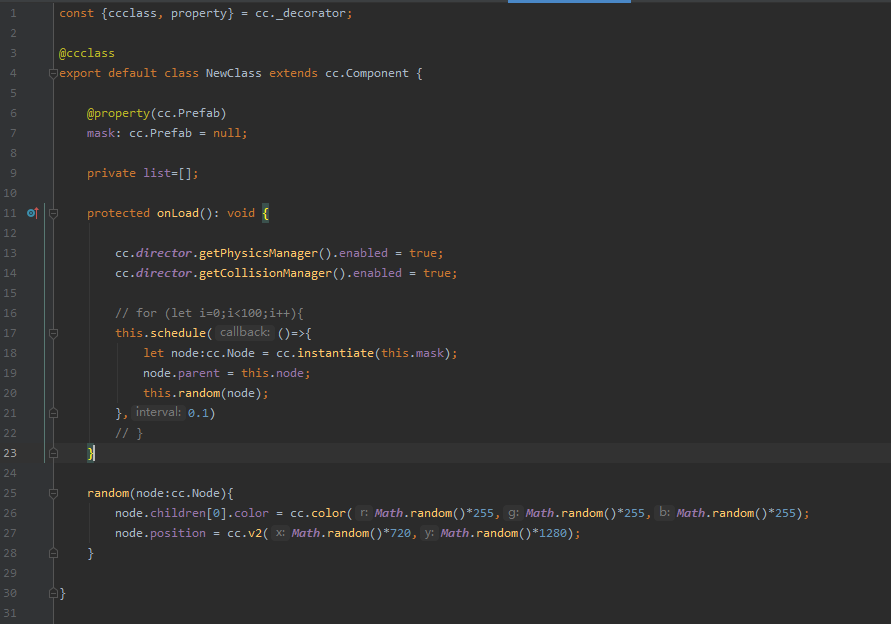
Task: Click the 'y:' parameter hint in cc.v2
Action: click(x=429, y=533)
